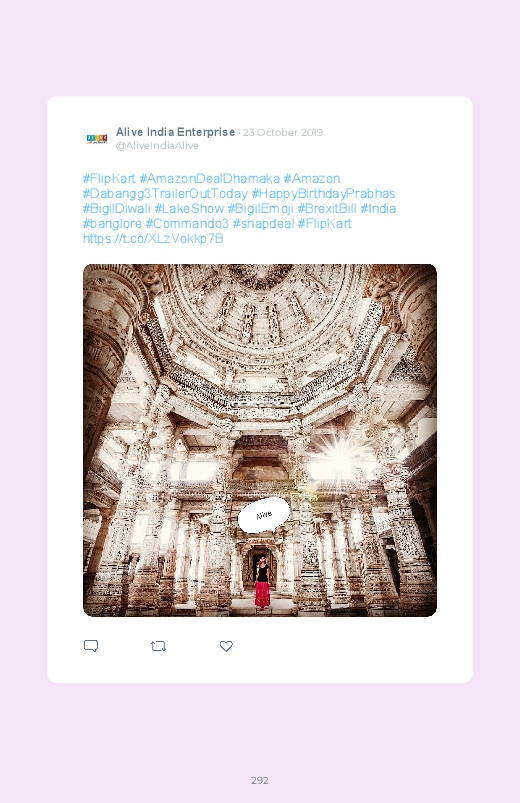Open the Alive India Enterprise display name
Image resolution: width=520 pixels, height=803 pixels.
(x=175, y=132)
